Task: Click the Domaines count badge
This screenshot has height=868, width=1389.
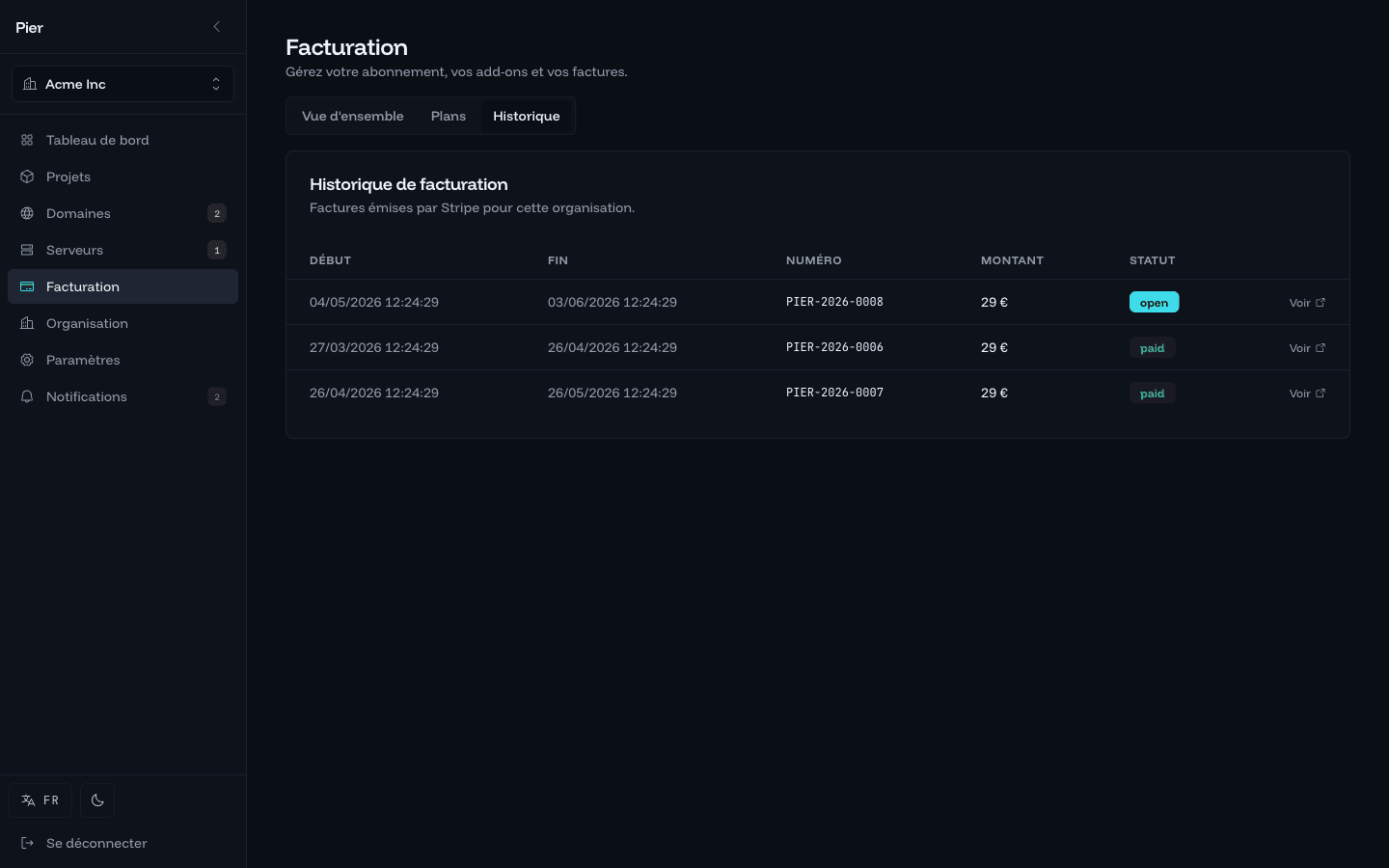Action: coord(217,213)
